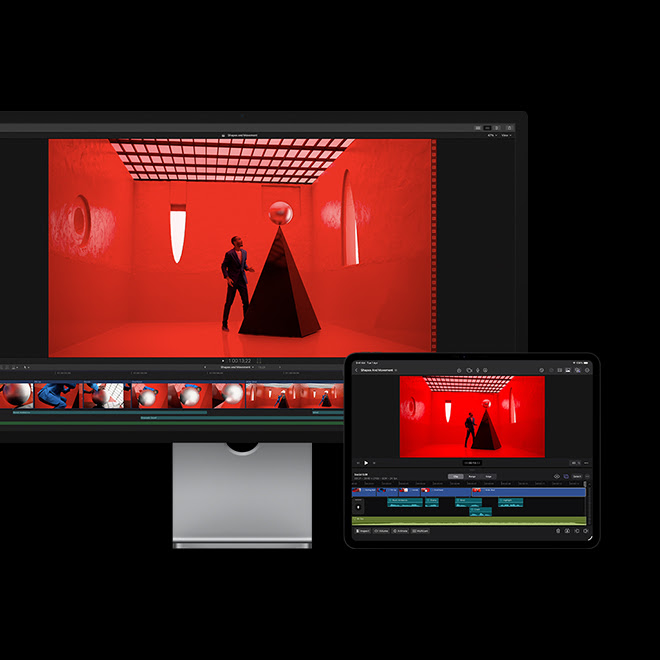Tap the back chevron on iPad toolbar

click(356, 370)
